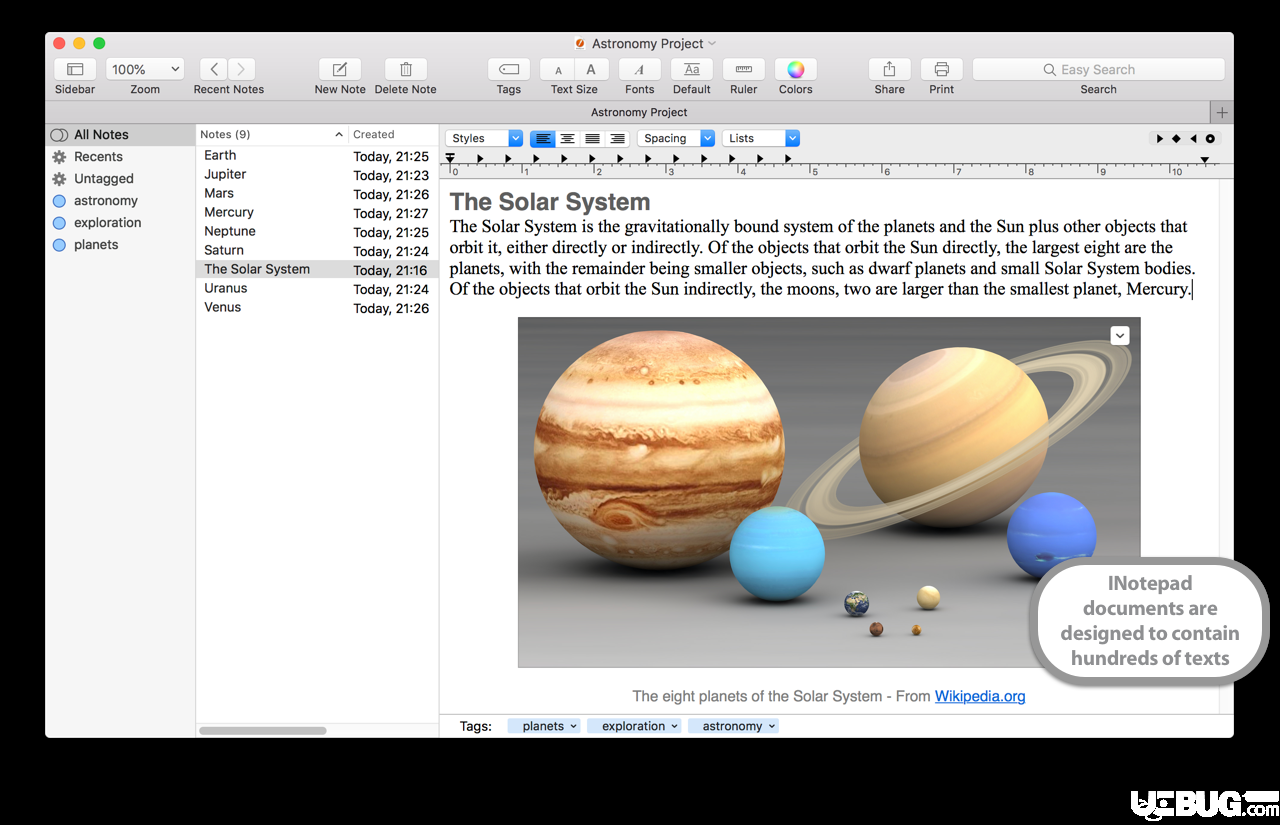
Task: Open the Lists dropdown
Action: click(761, 138)
